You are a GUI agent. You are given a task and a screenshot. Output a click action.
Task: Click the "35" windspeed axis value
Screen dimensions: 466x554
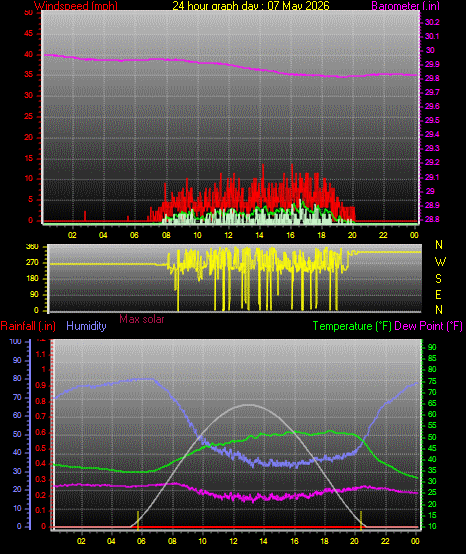pos(29,75)
